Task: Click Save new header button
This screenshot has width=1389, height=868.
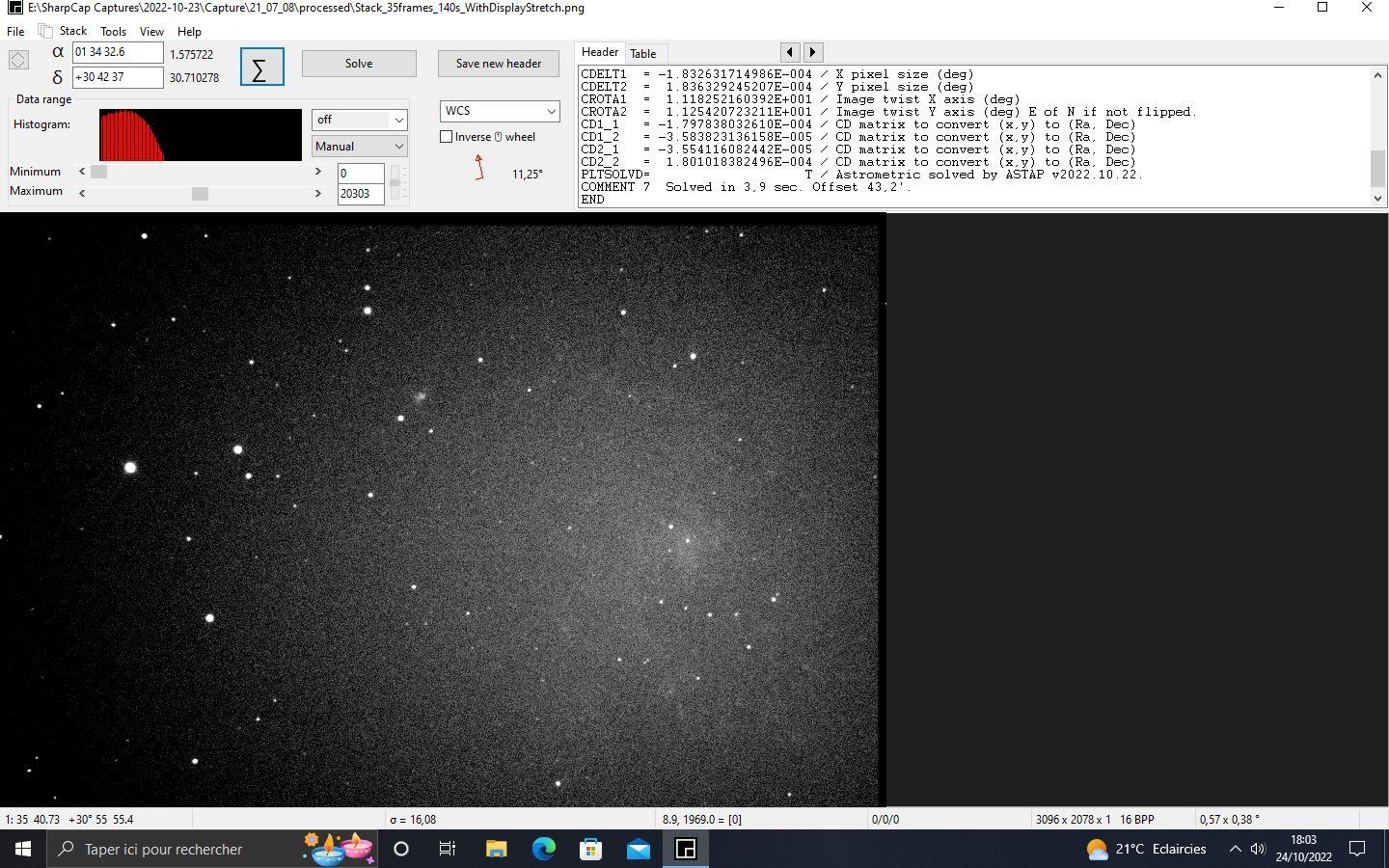Action: [499, 64]
